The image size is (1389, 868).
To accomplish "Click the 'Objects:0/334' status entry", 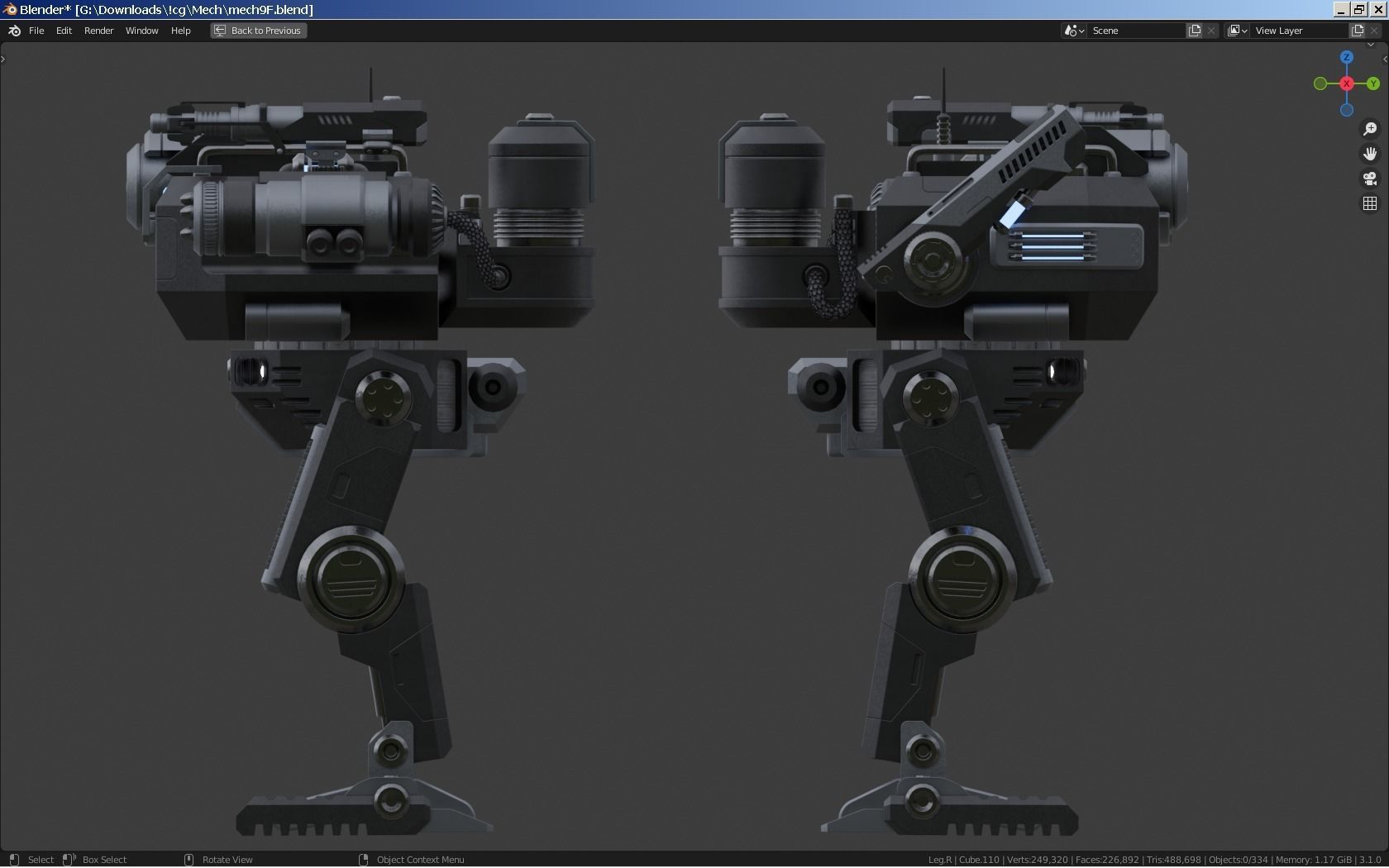I will click(x=1238, y=860).
